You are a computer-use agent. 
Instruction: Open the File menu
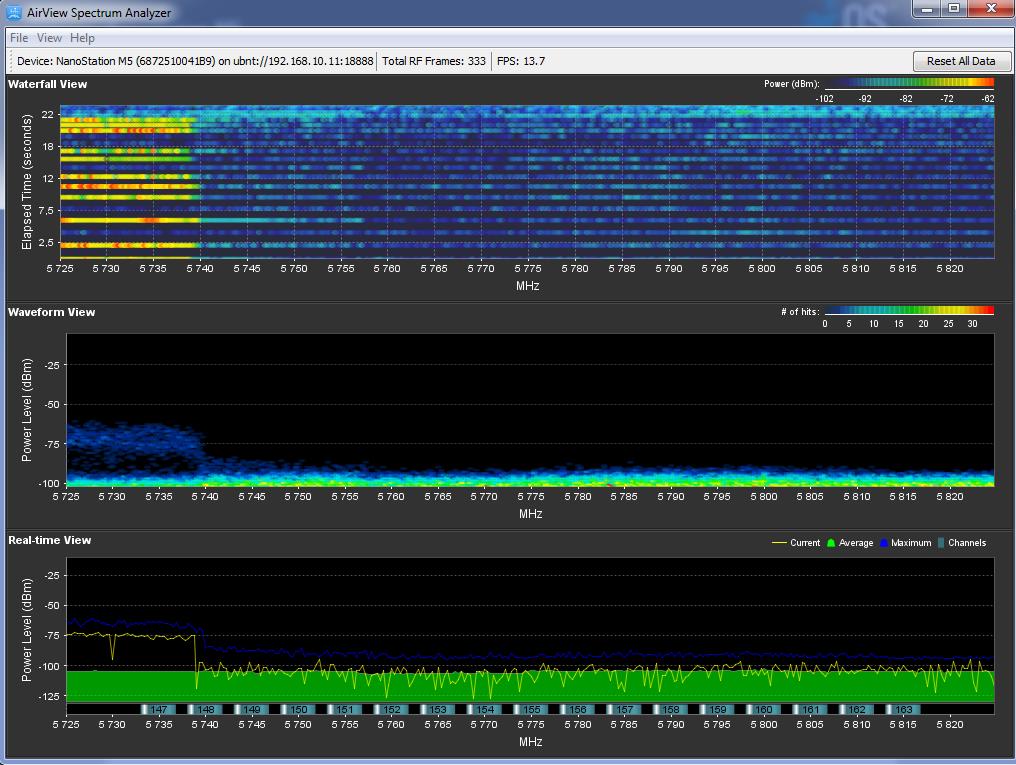pos(19,38)
